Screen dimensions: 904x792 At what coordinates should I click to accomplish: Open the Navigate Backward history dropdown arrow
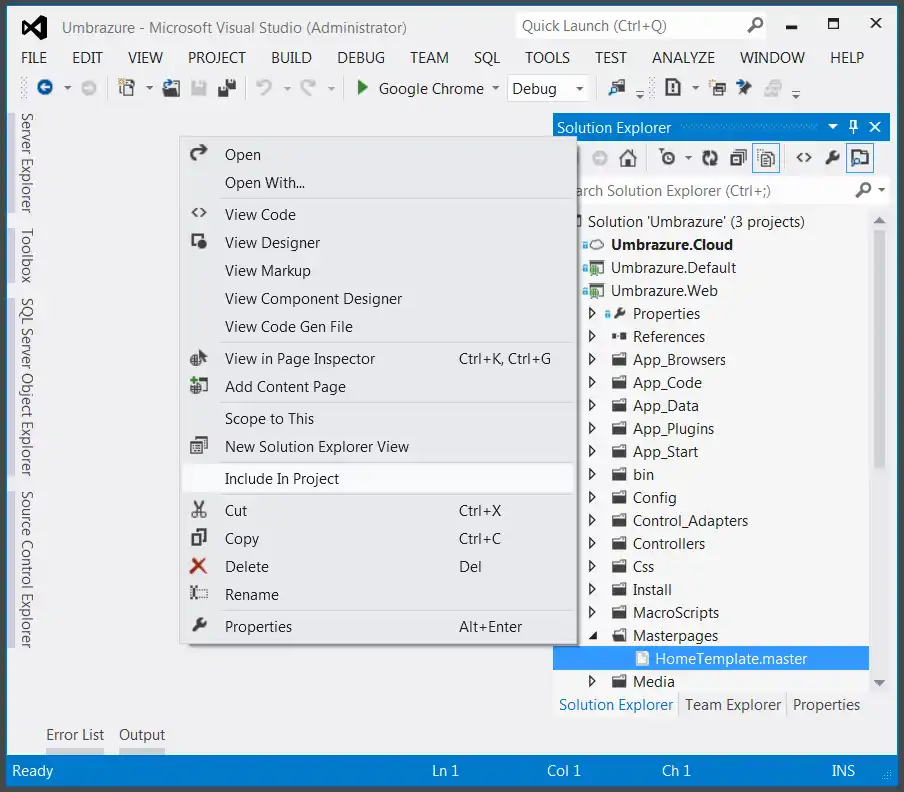point(67,88)
